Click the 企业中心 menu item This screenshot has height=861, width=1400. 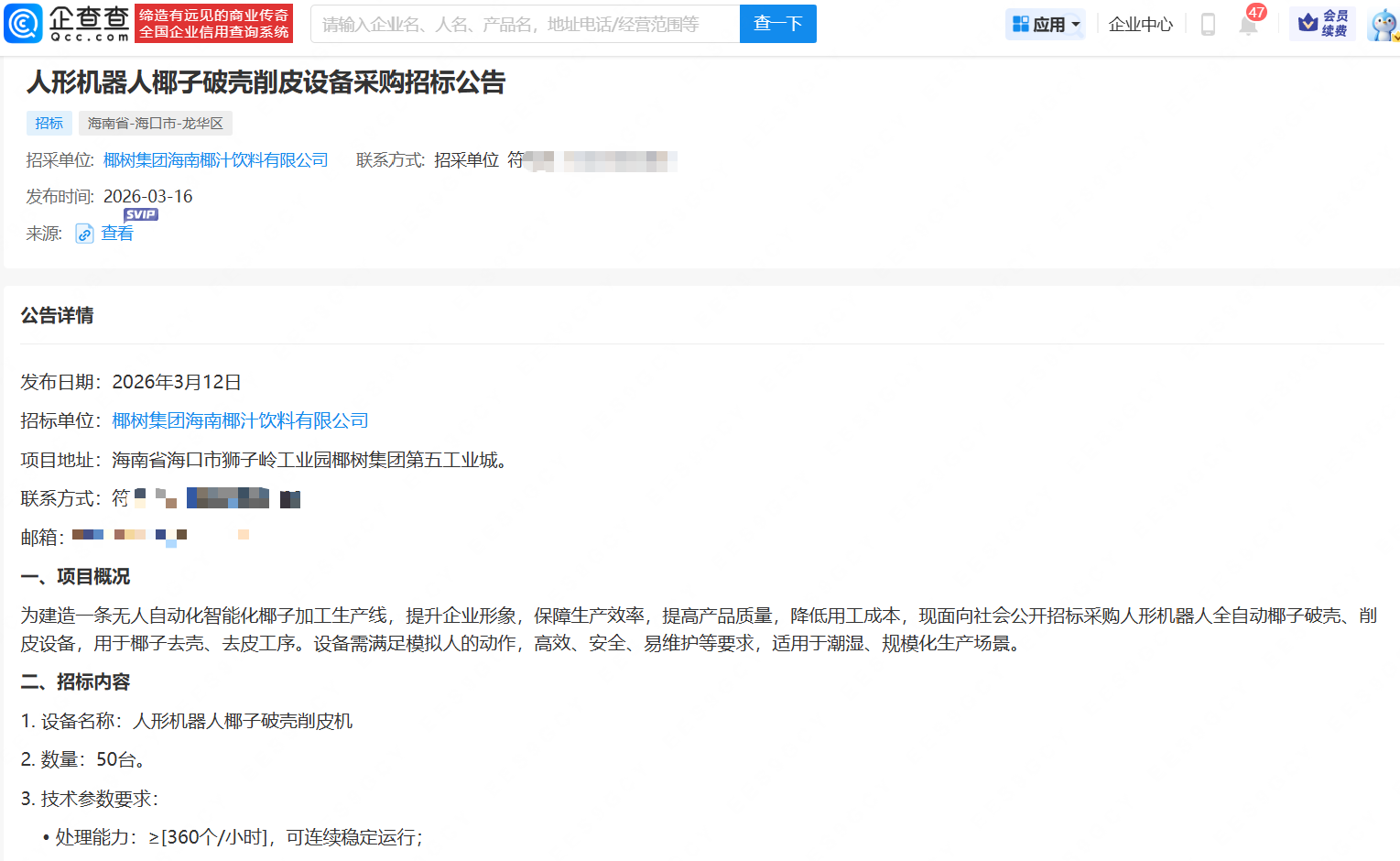pyautogui.click(x=1140, y=25)
